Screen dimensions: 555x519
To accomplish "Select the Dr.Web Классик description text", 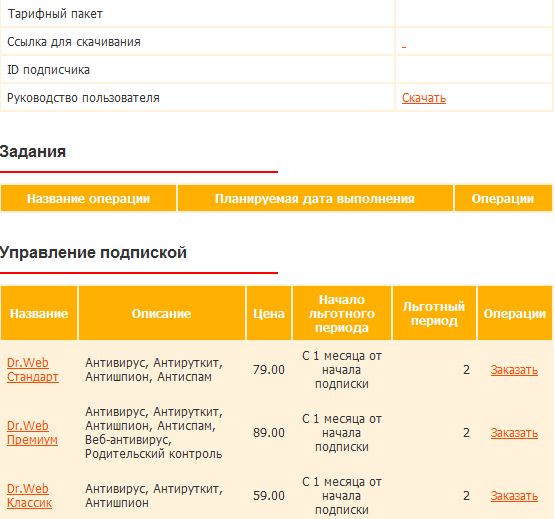I will pyautogui.click(x=154, y=496).
